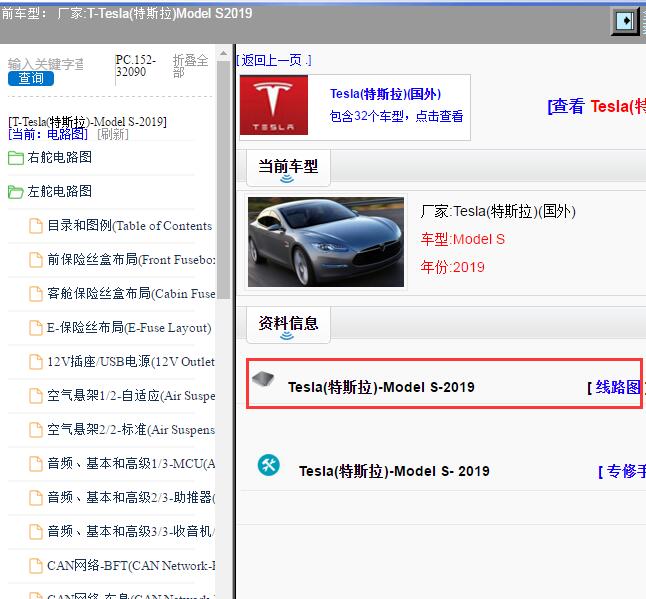Select 12V插座/USB电源(12V Outlet tree item
Image resolution: width=646 pixels, height=599 pixels.
[x=131, y=362]
